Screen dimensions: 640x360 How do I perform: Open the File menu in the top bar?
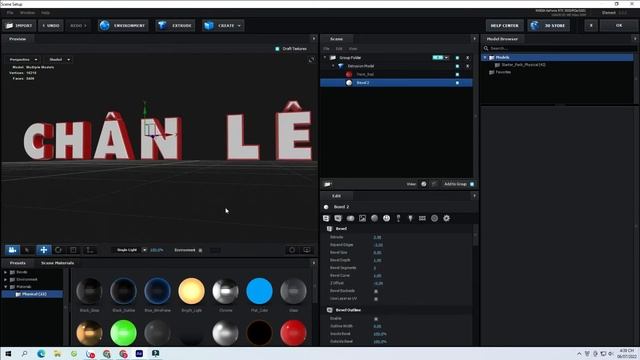10,13
